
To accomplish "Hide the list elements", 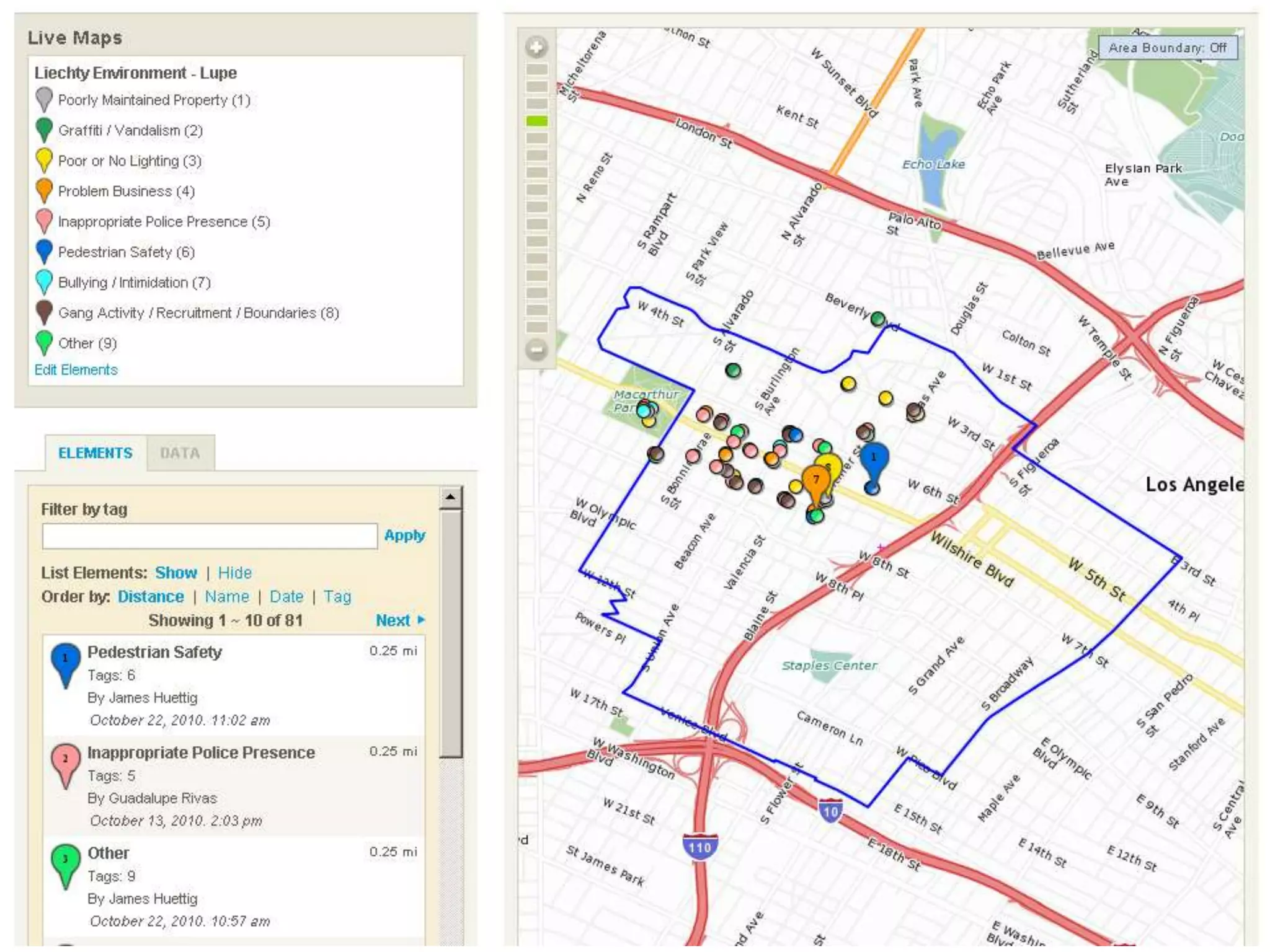I will coord(234,573).
